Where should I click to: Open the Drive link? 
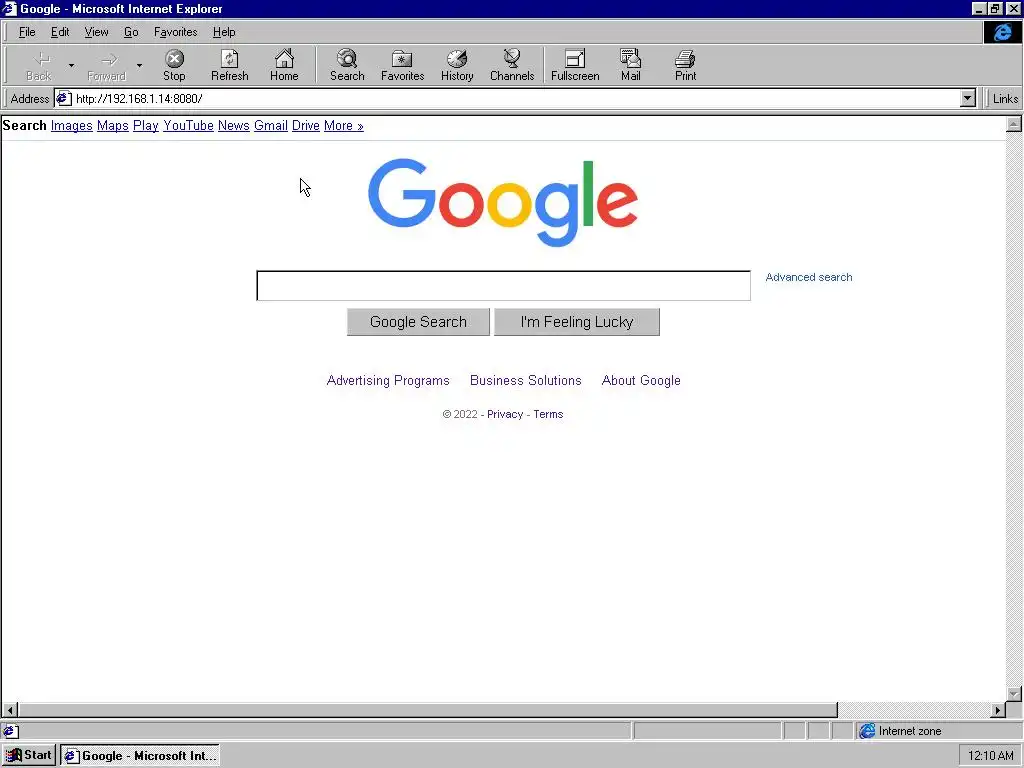click(306, 125)
